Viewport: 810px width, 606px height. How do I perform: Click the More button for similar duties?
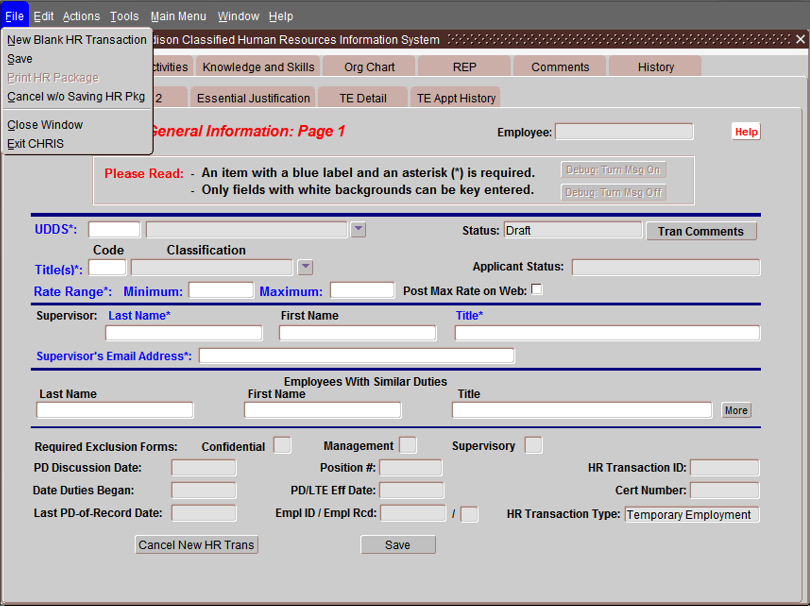coord(736,410)
